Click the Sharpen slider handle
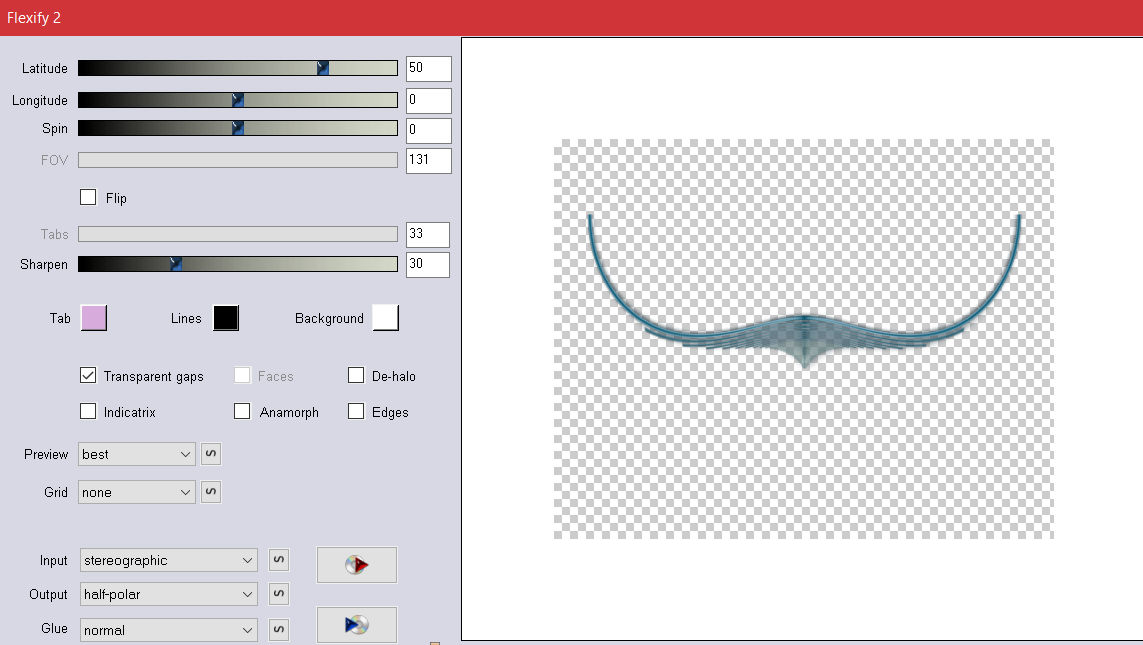 pos(176,264)
